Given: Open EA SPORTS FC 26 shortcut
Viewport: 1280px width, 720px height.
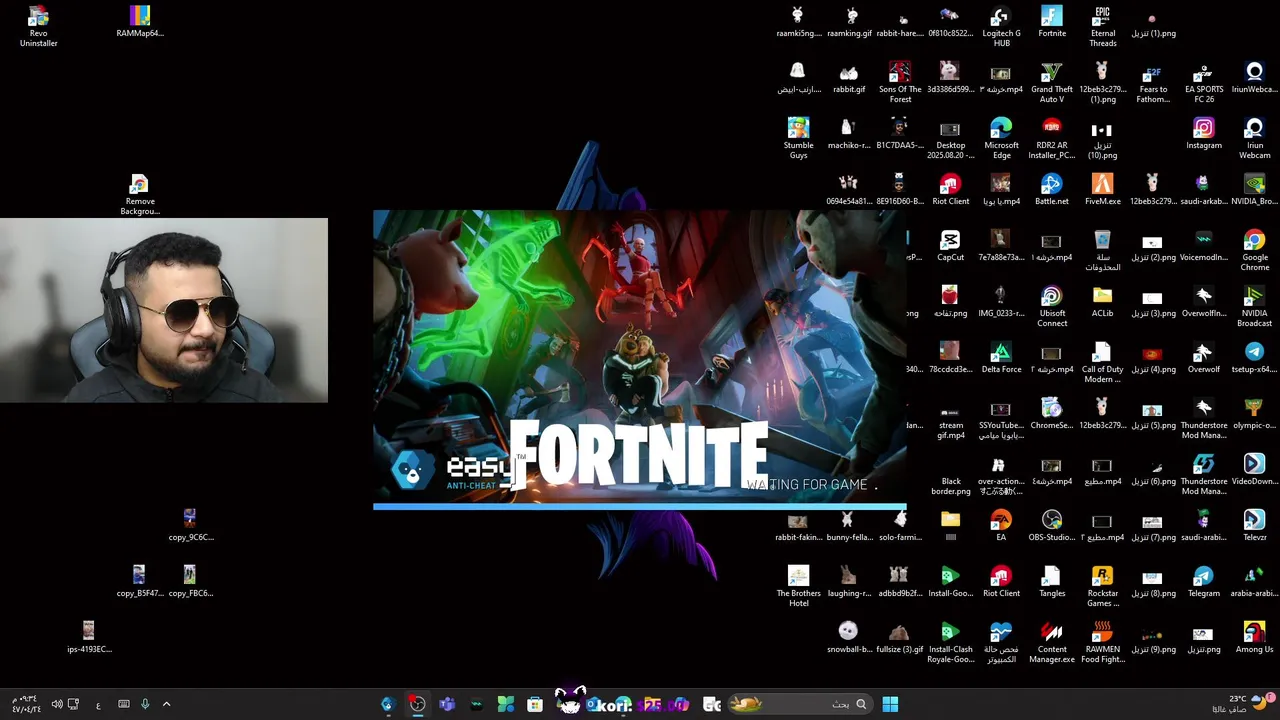Looking at the screenshot, I should coord(1204,83).
